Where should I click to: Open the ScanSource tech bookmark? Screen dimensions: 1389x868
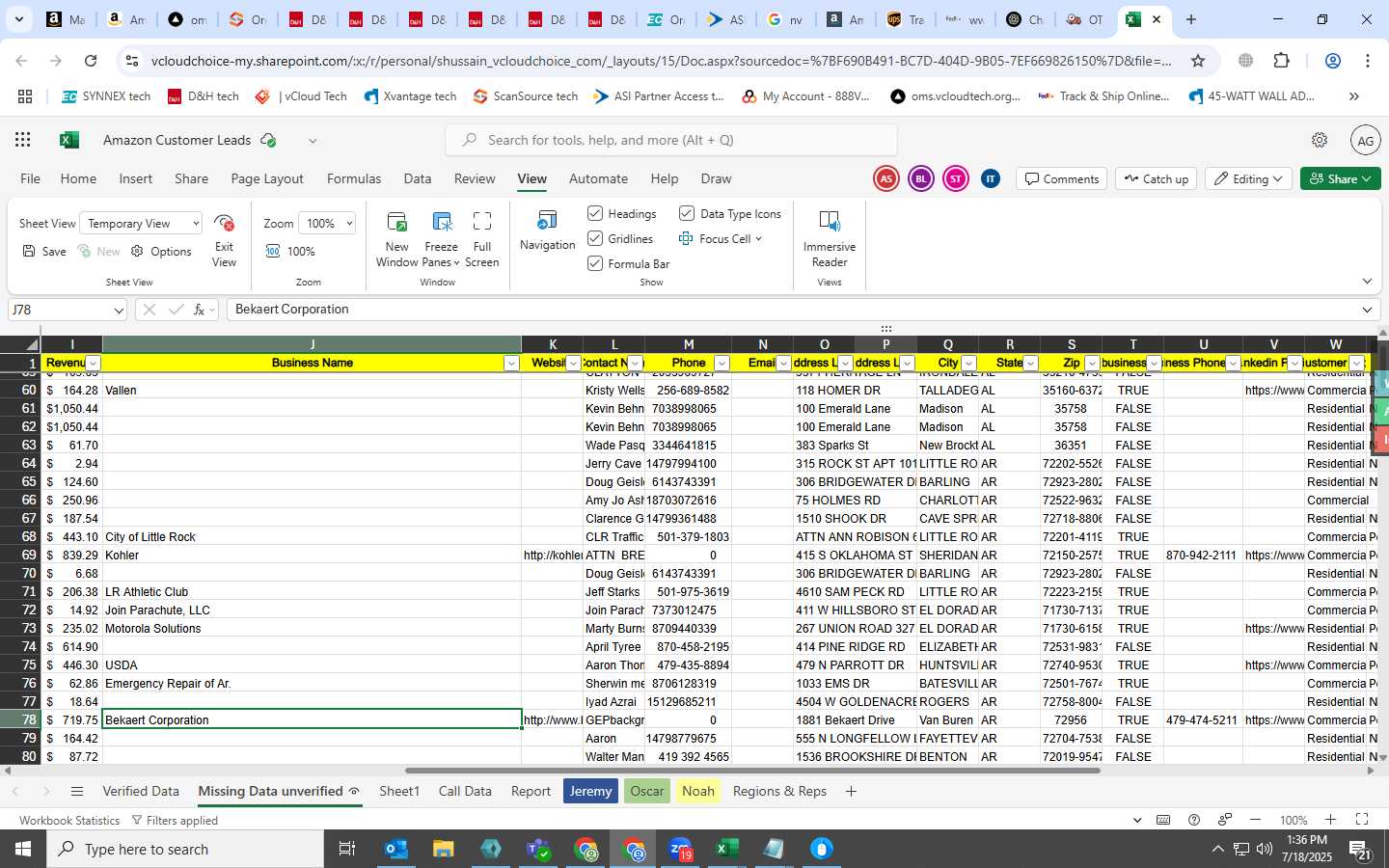(526, 96)
